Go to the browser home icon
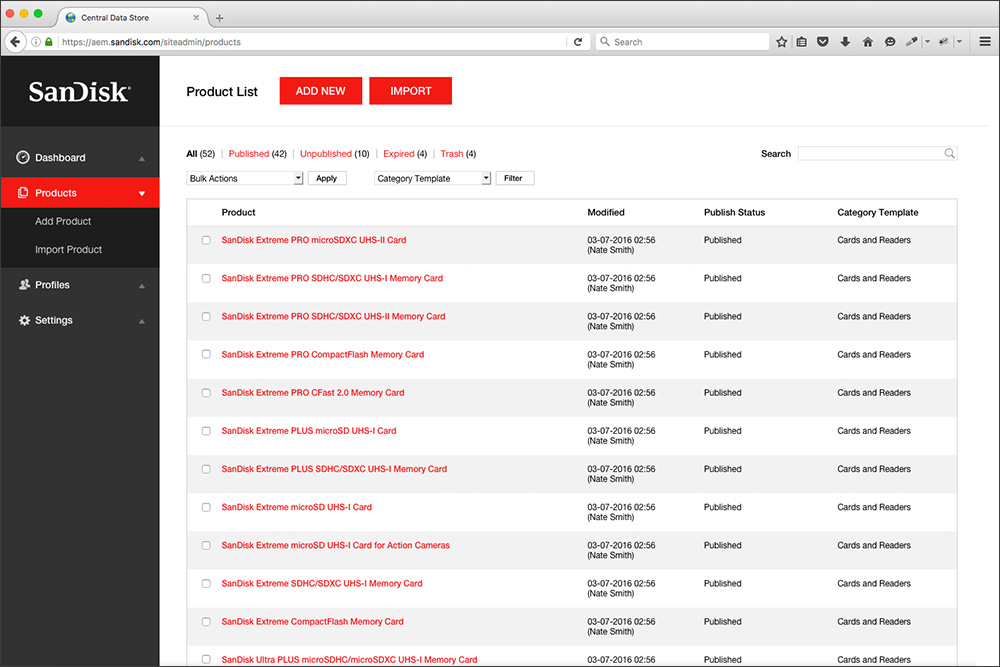 pyautogui.click(x=867, y=42)
